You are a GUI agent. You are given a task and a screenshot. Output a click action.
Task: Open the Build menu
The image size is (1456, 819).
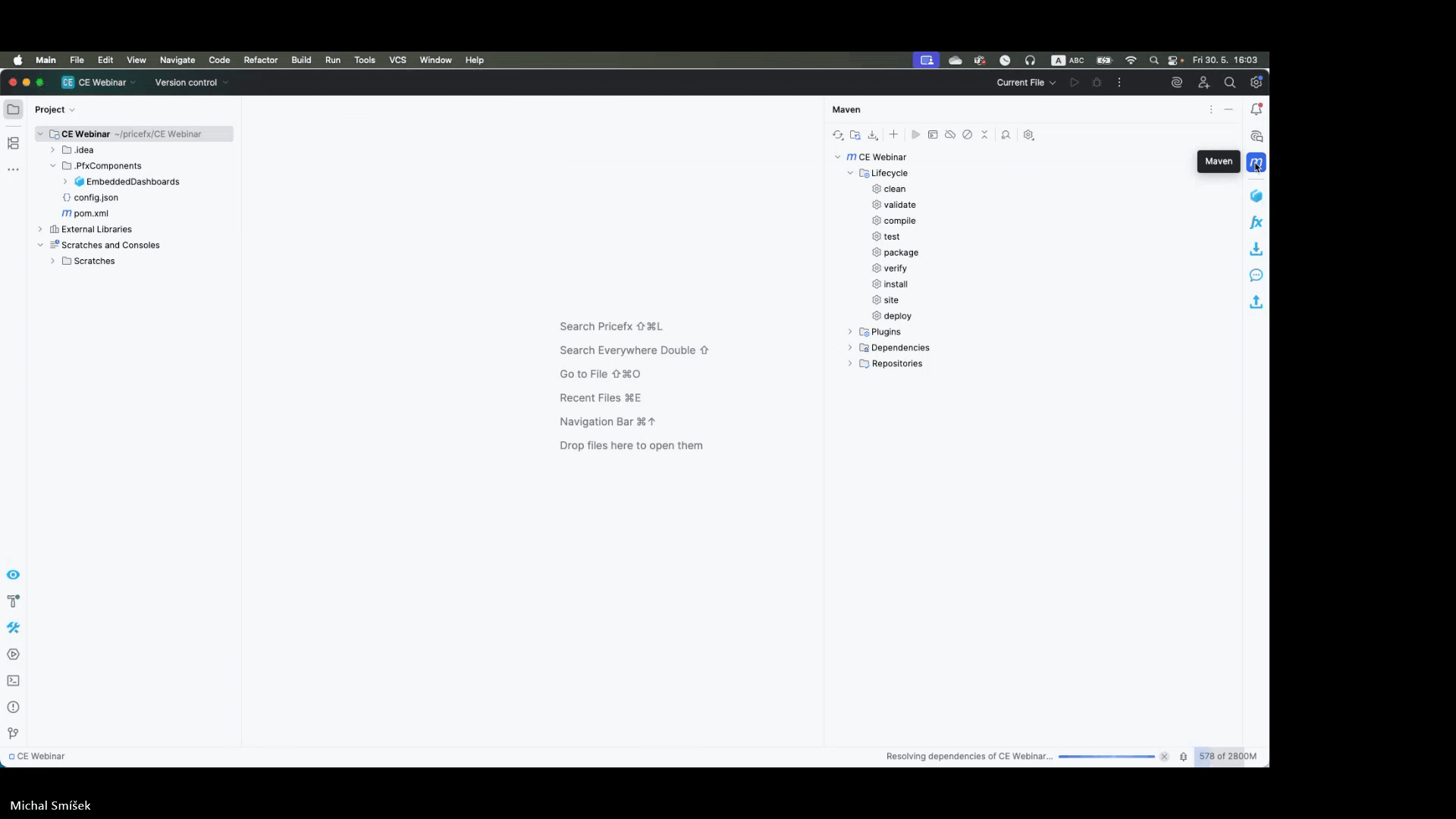point(300,60)
